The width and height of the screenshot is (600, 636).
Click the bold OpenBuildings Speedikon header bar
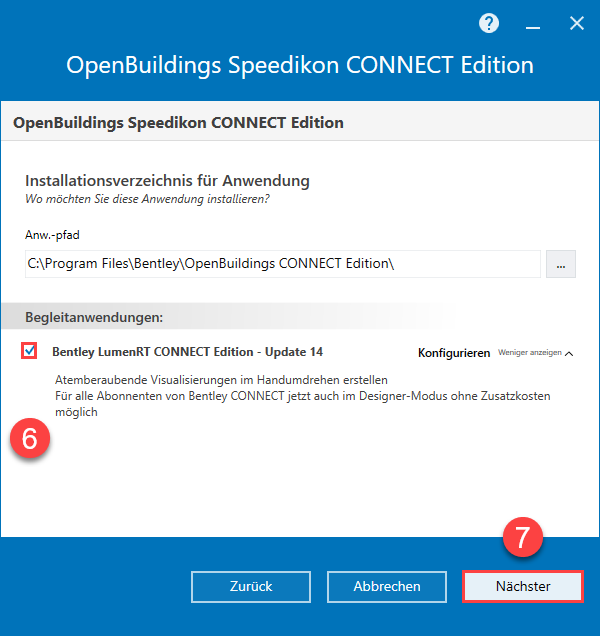178,123
